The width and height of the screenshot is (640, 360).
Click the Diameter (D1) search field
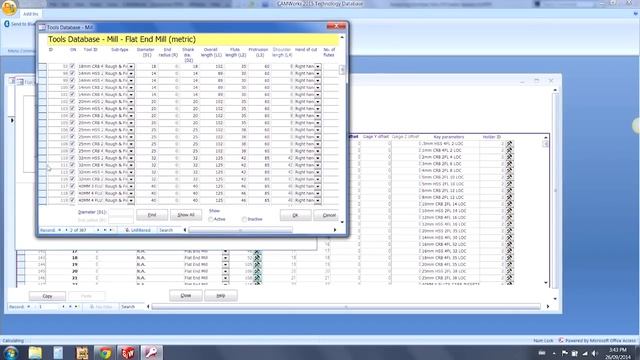[x=121, y=212]
